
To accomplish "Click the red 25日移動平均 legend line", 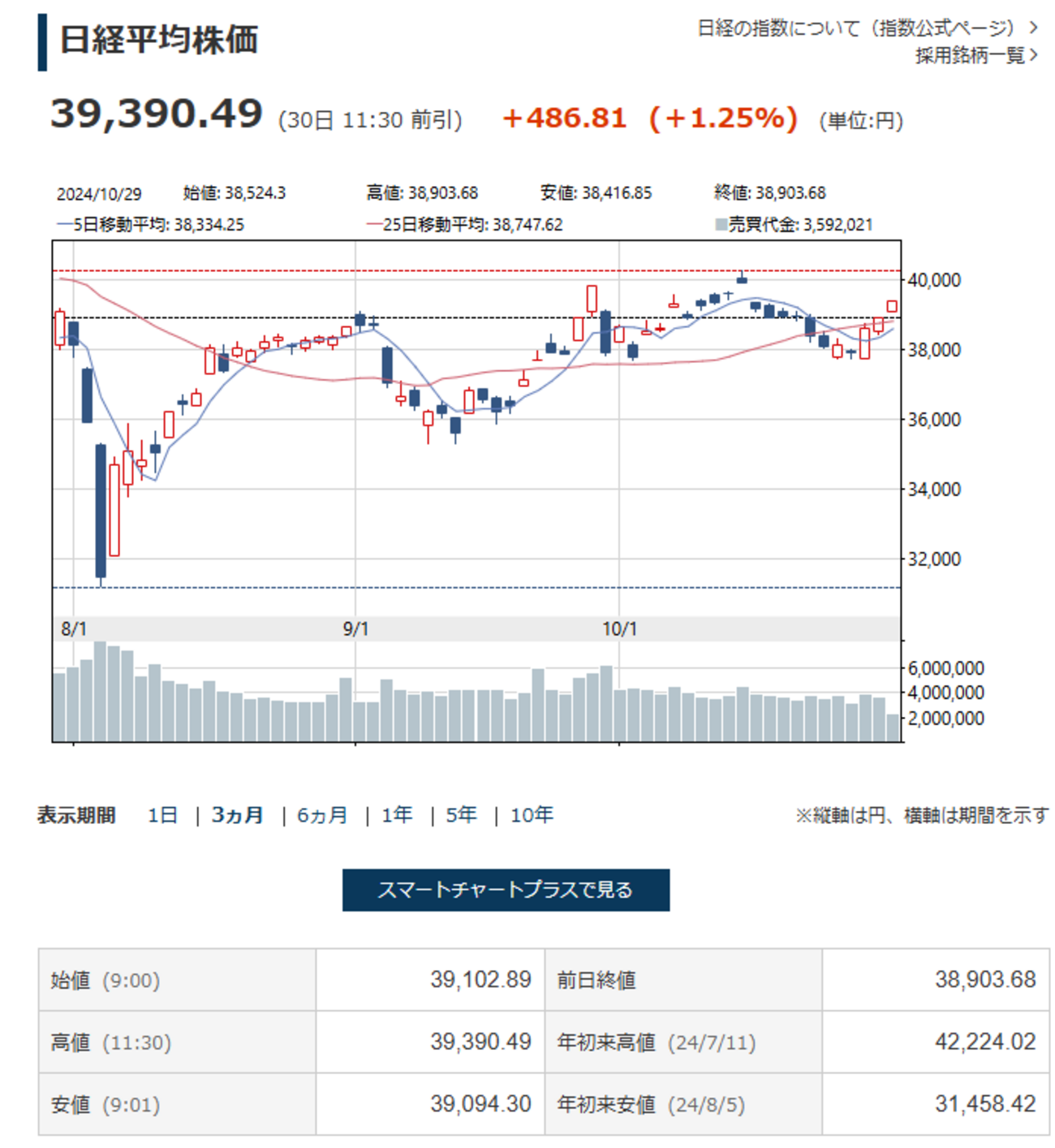I will [373, 225].
